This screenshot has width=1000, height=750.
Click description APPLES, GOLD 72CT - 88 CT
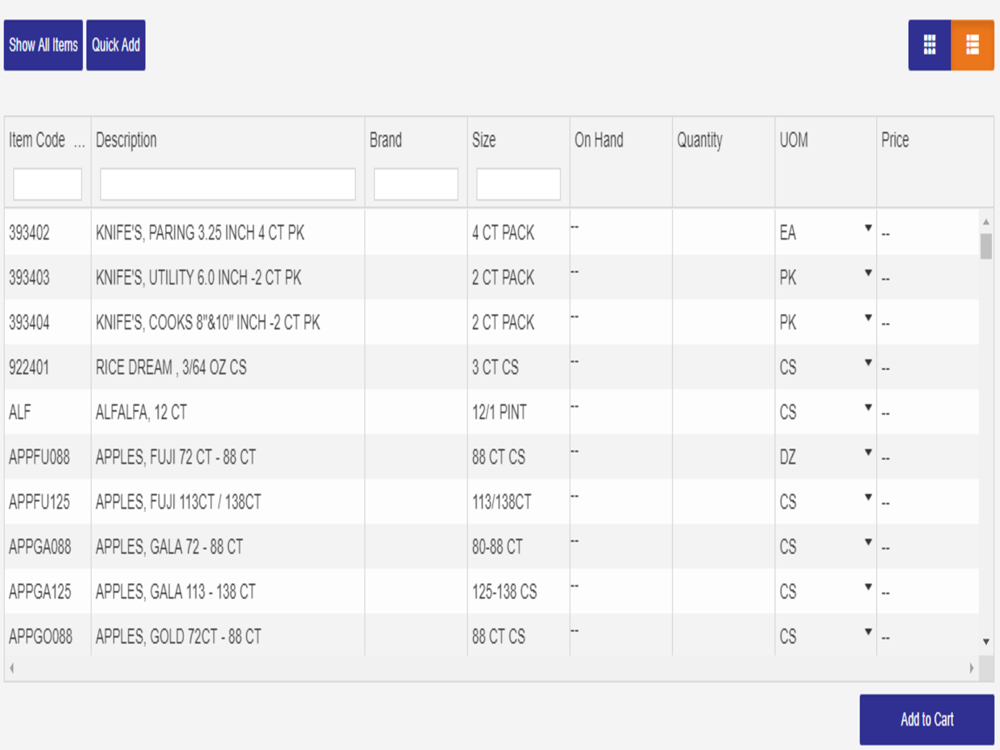click(x=179, y=636)
